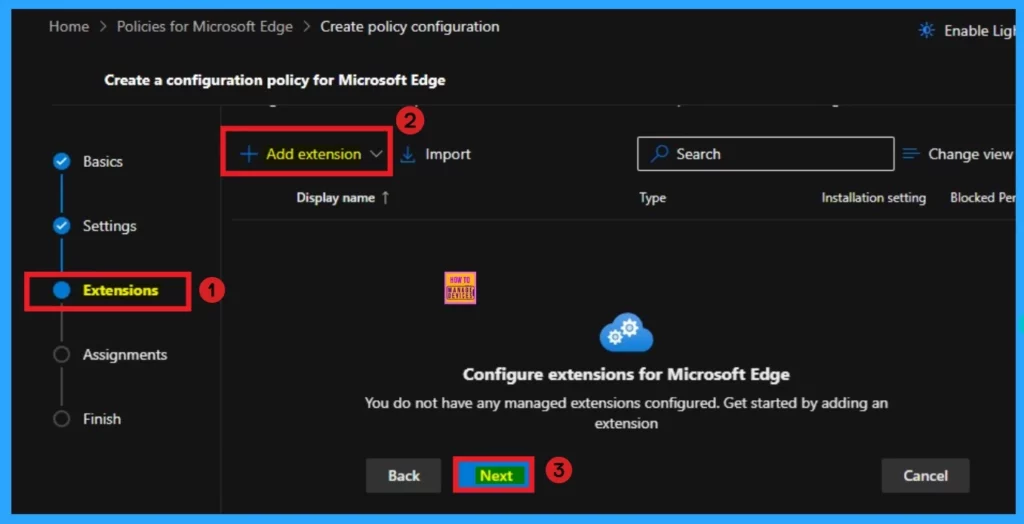
Task: Click inside the Search field
Action: 765,154
